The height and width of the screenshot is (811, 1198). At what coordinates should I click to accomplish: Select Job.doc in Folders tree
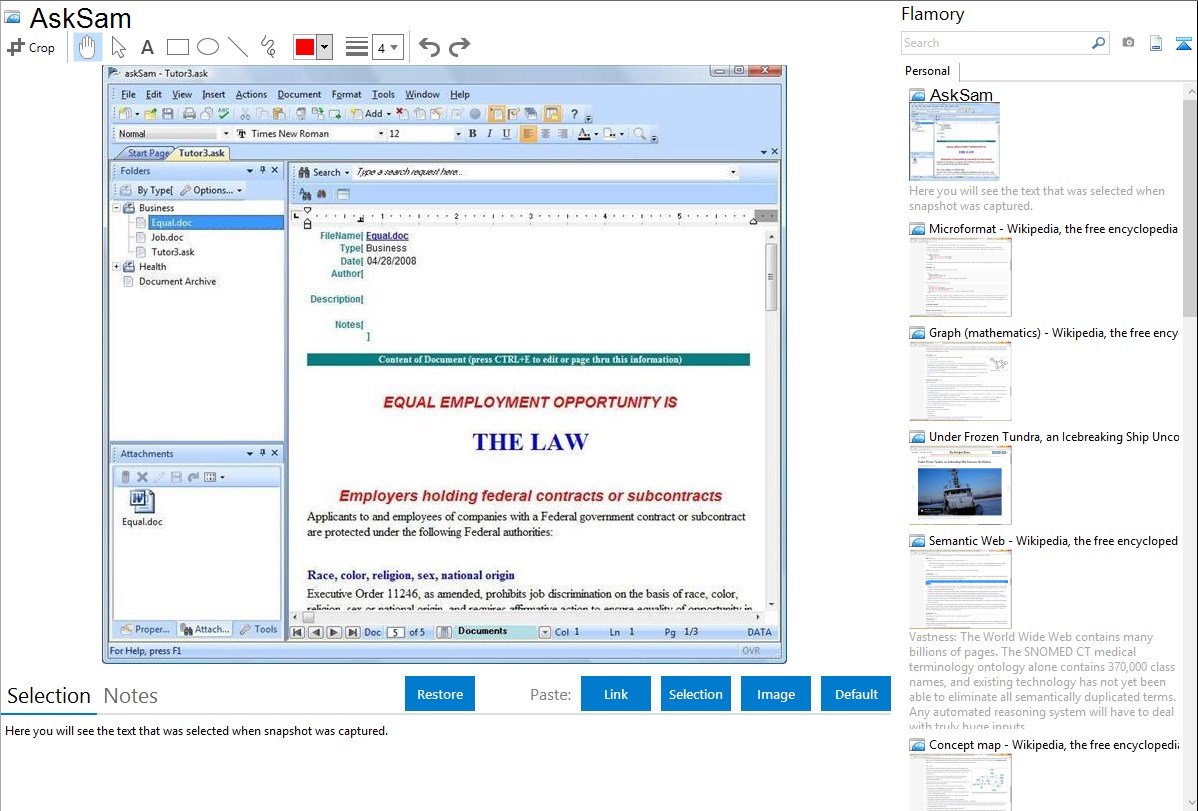coord(167,237)
